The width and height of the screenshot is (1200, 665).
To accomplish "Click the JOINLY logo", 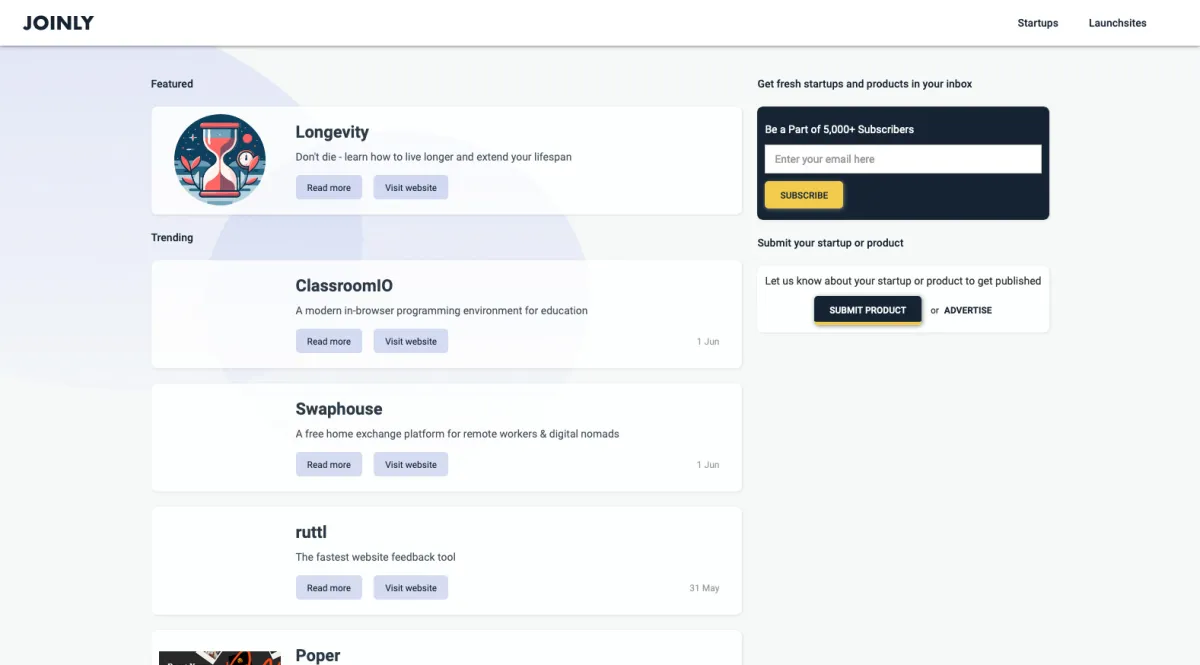I will click(x=58, y=23).
